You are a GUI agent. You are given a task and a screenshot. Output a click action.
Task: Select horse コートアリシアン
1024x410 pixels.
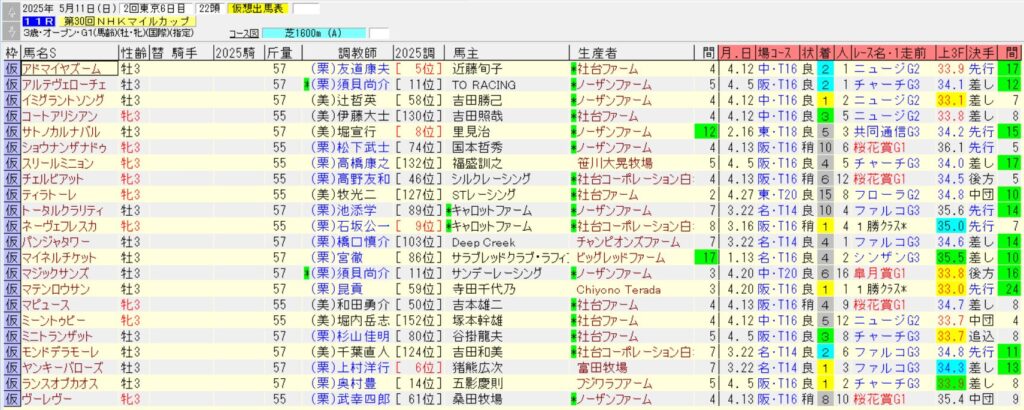[59, 116]
